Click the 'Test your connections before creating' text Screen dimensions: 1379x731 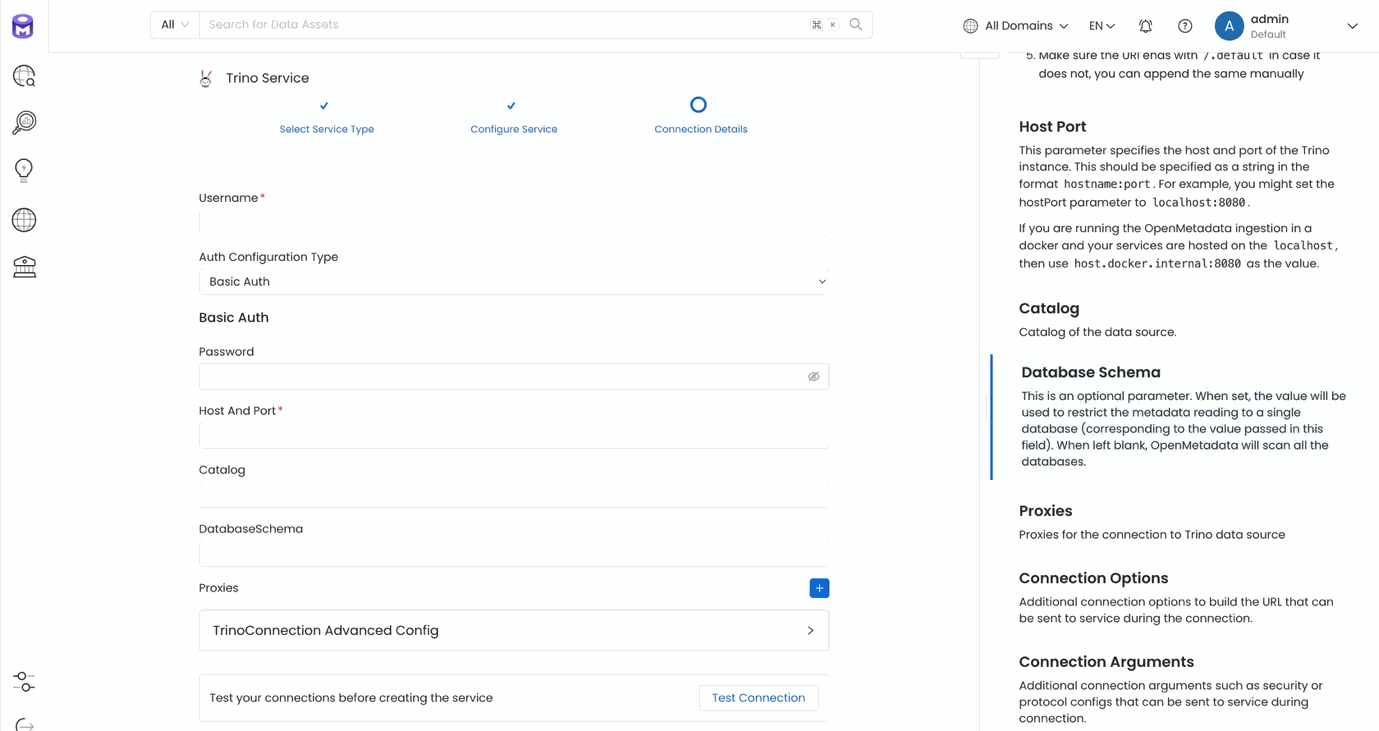(351, 698)
